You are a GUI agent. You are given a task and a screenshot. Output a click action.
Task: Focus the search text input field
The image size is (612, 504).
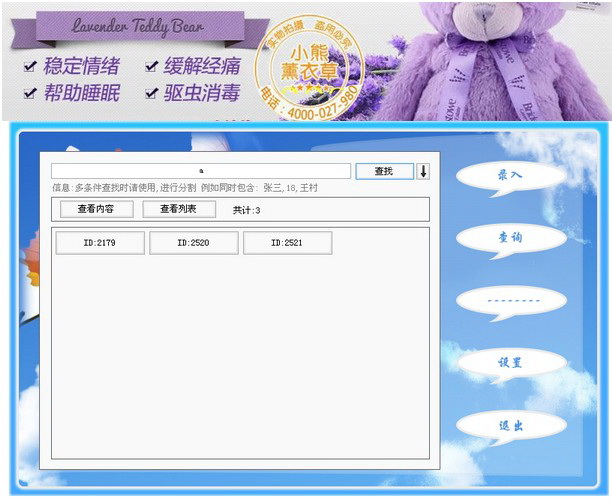pyautogui.click(x=201, y=171)
